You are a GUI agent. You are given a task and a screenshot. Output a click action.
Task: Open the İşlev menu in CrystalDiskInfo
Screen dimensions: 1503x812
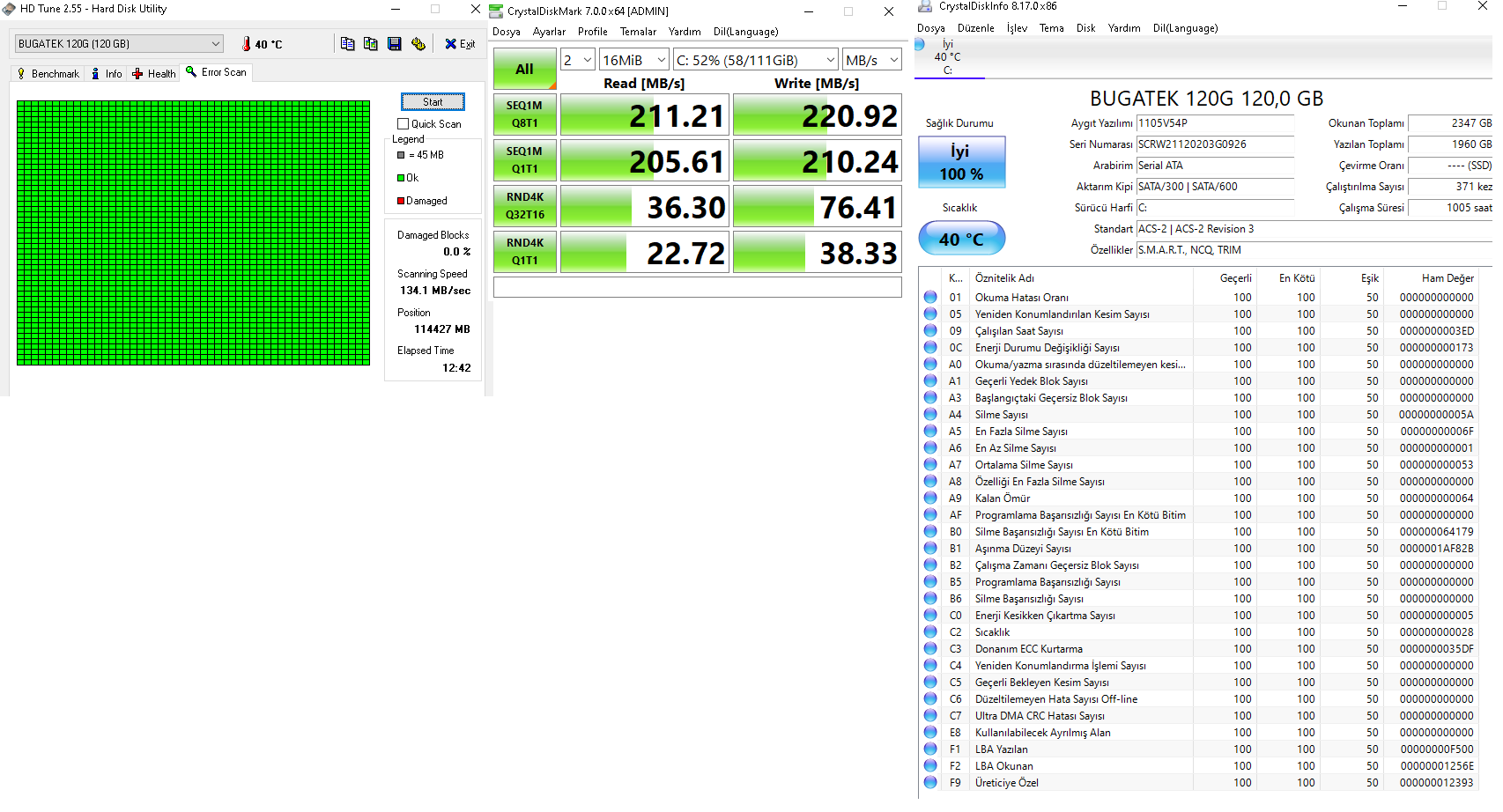1018,28
